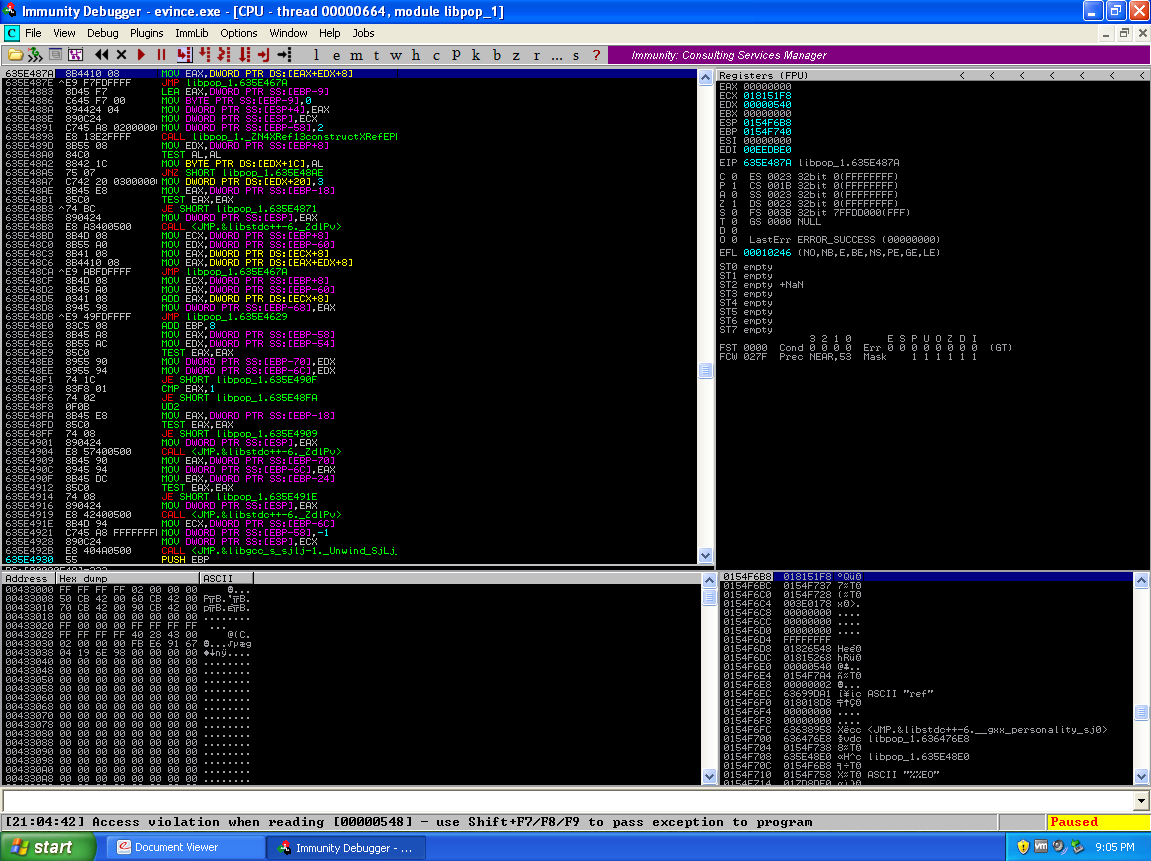Click disassembly scrollbar down arrow
The width and height of the screenshot is (1151, 861).
point(705,556)
